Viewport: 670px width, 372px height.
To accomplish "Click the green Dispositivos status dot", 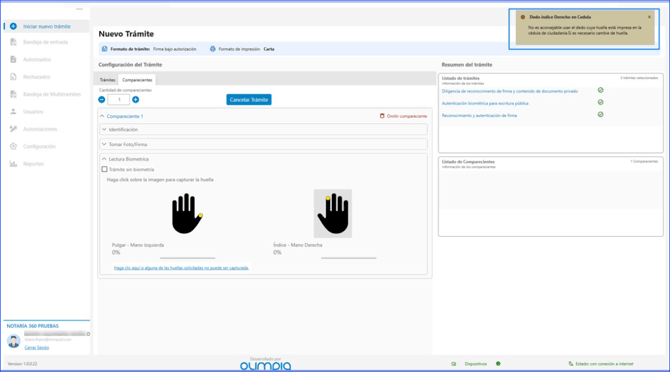I will [498, 363].
